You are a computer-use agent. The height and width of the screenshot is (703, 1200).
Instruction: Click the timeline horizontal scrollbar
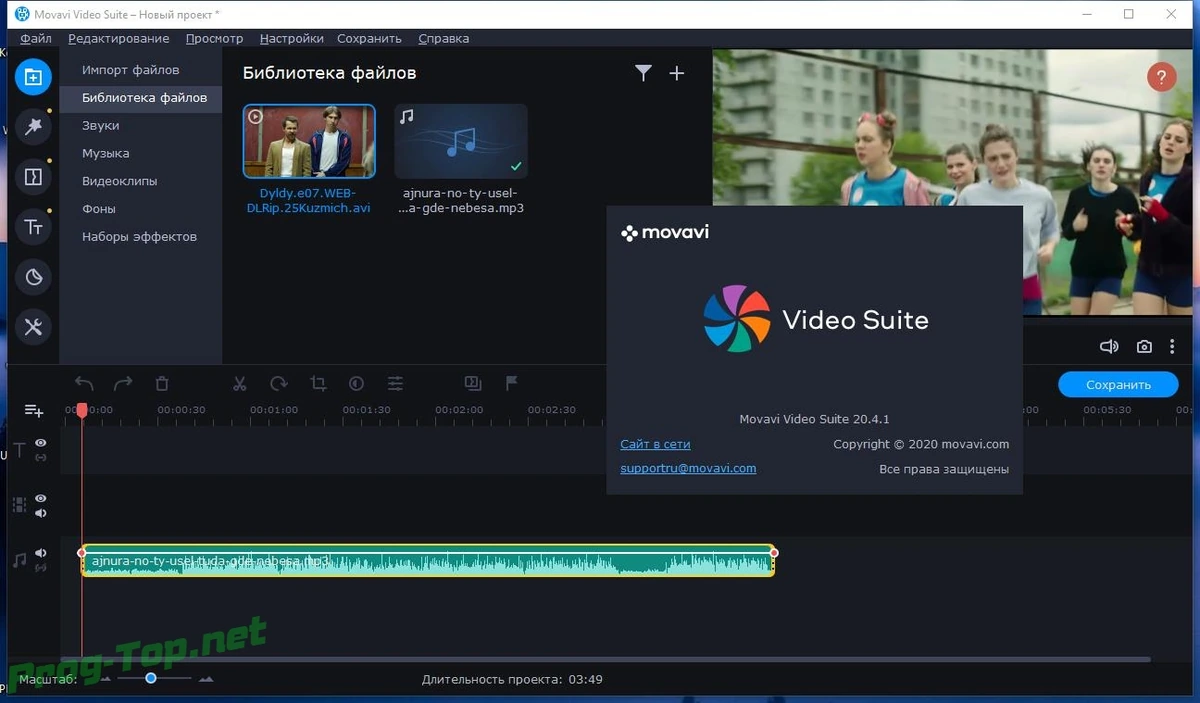coord(605,659)
